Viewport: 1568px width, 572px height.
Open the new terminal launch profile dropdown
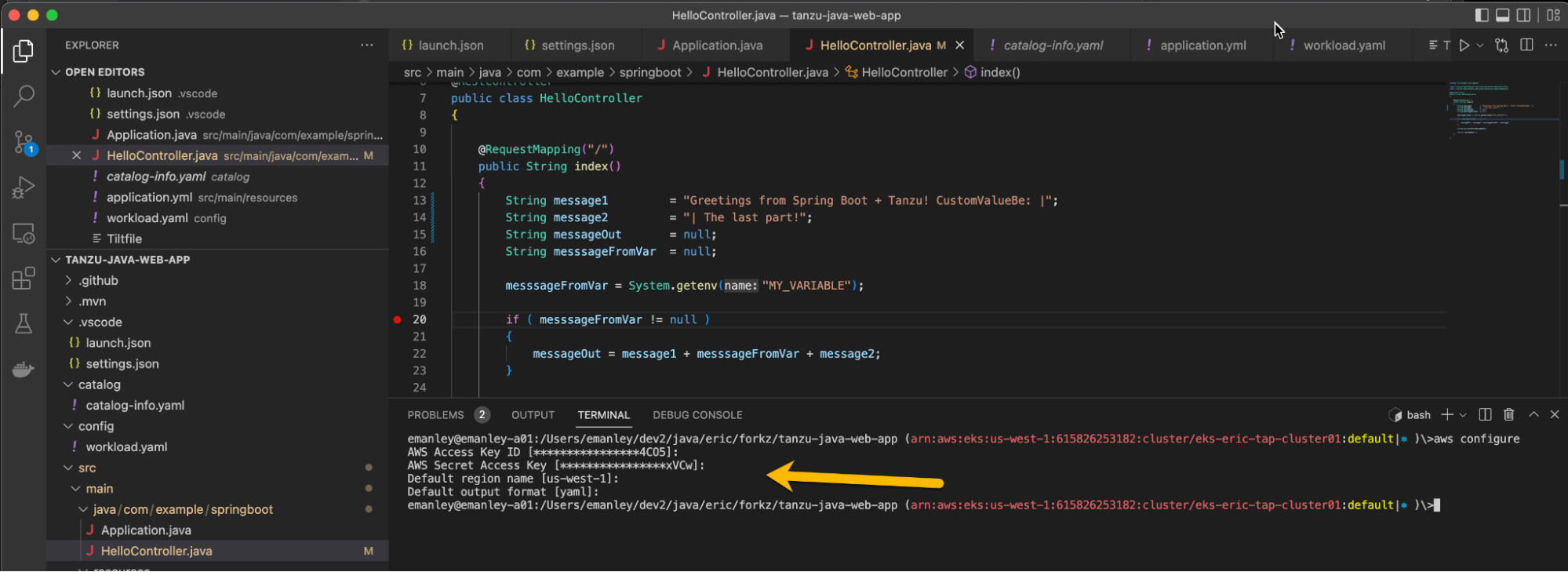[1463, 415]
